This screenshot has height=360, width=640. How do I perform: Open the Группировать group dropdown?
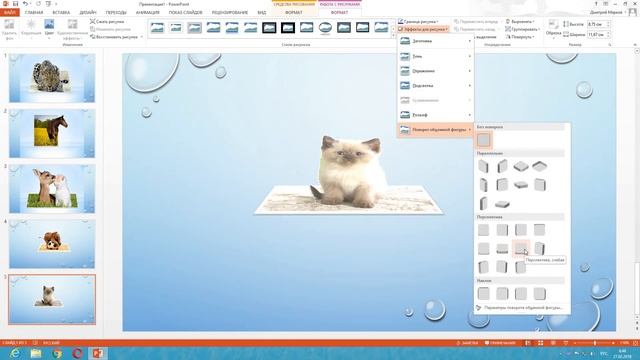click(x=522, y=29)
